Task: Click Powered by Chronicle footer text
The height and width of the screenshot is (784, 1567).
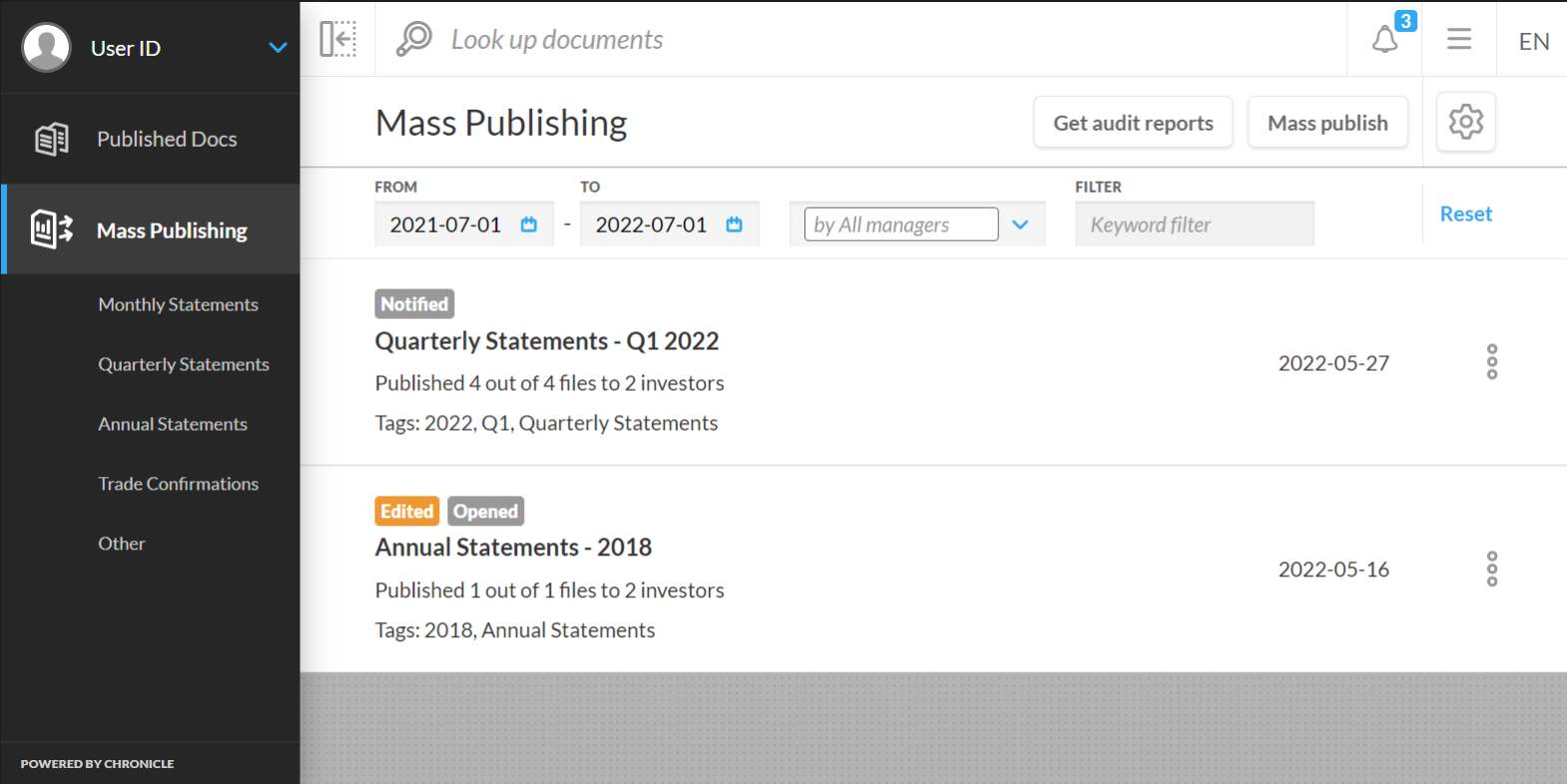Action: pyautogui.click(x=97, y=764)
